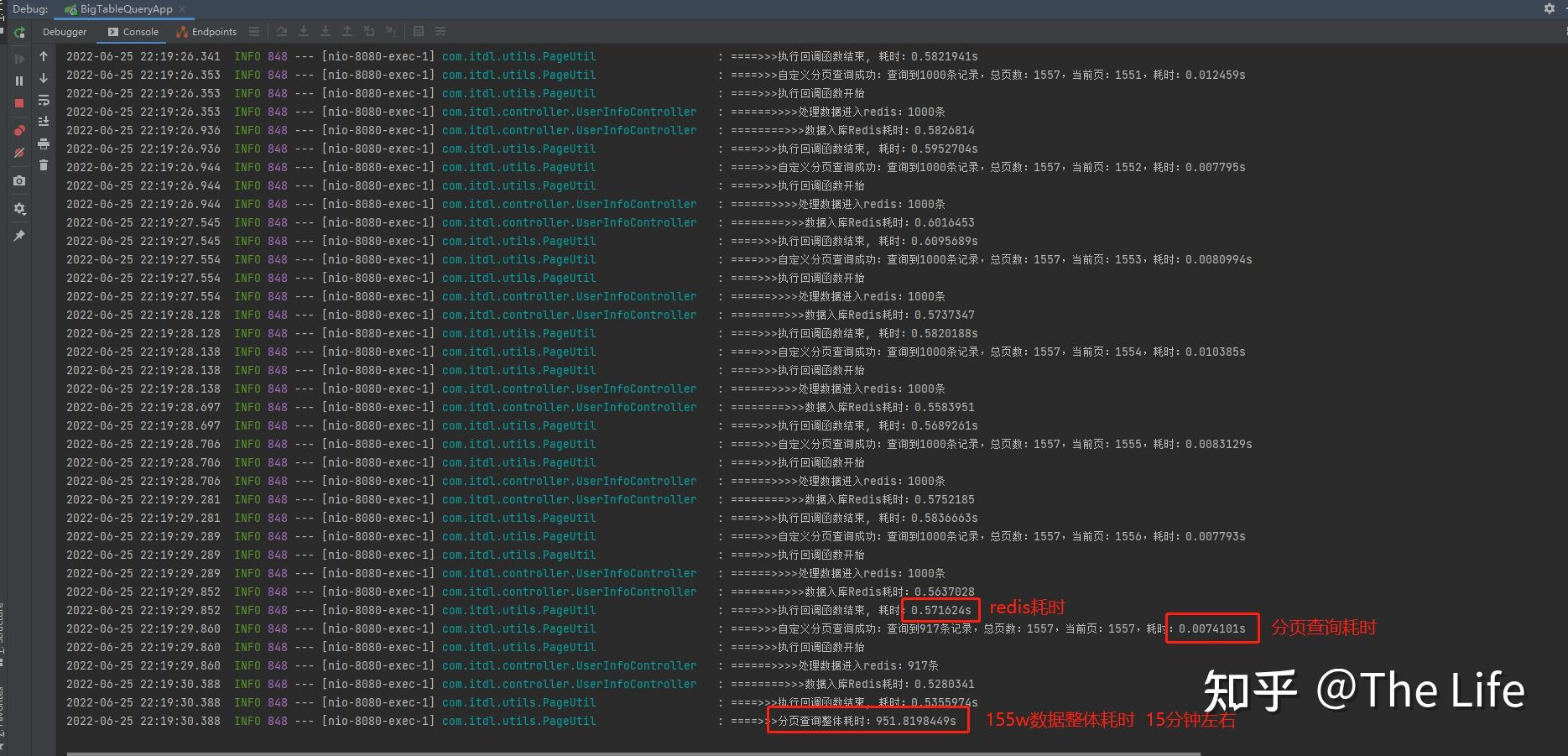Image resolution: width=1568 pixels, height=756 pixels.
Task: Clear all console output with trash icon
Action: pos(44,164)
